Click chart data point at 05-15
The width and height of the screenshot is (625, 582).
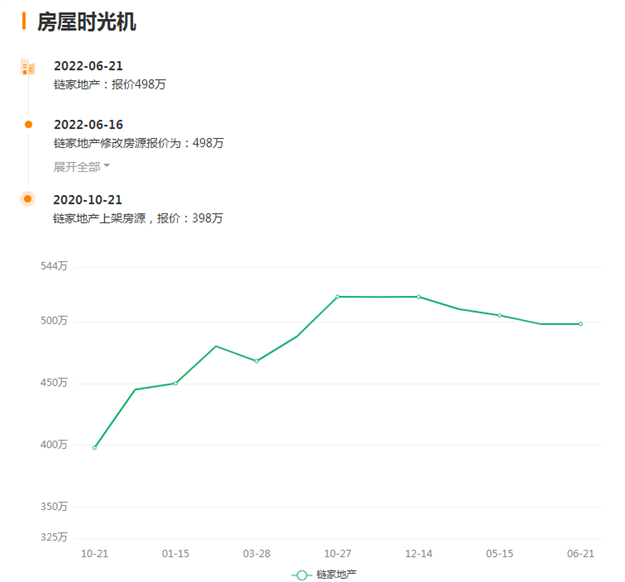tap(499, 315)
